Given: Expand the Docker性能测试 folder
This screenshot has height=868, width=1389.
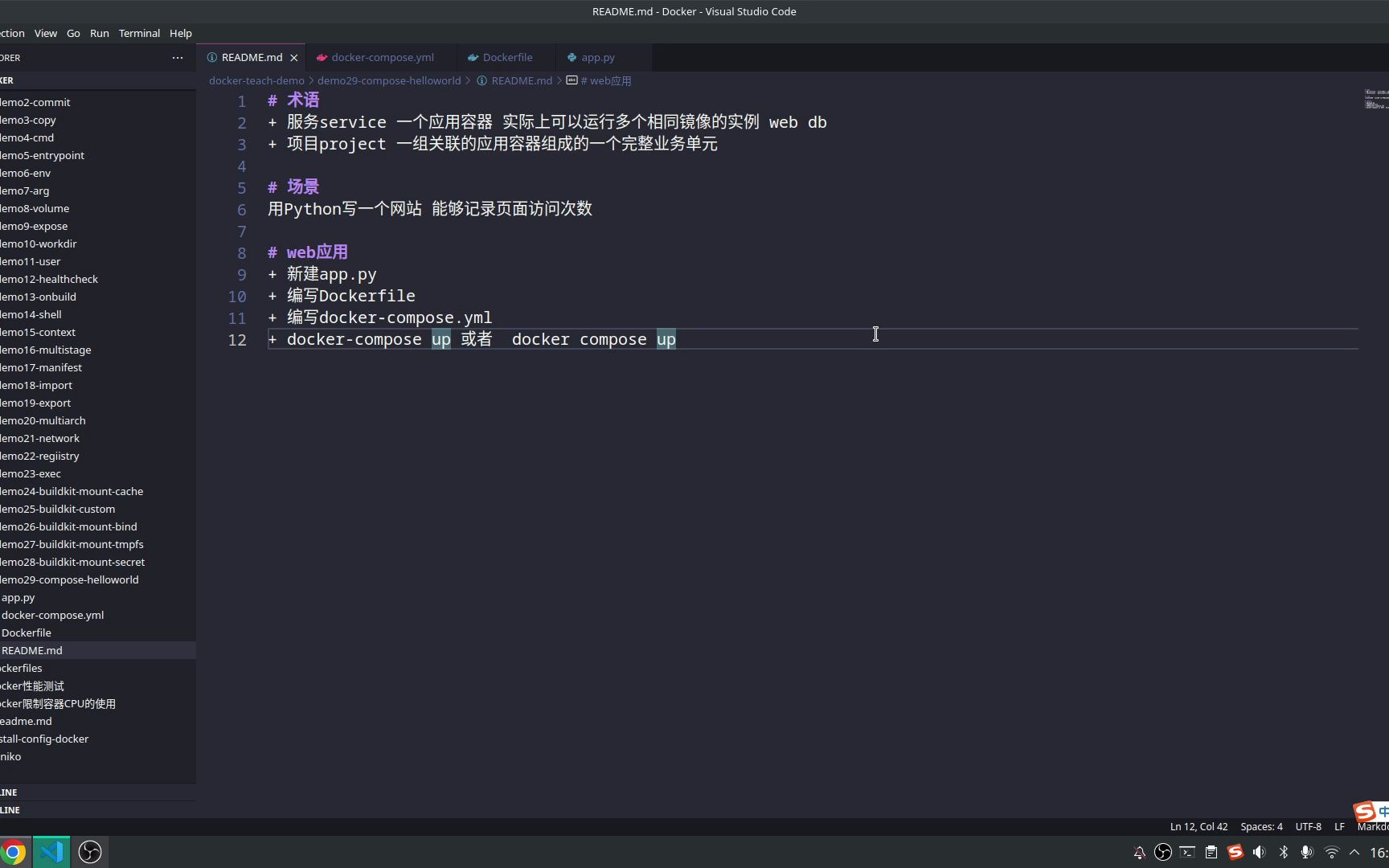Looking at the screenshot, I should [x=98, y=686].
